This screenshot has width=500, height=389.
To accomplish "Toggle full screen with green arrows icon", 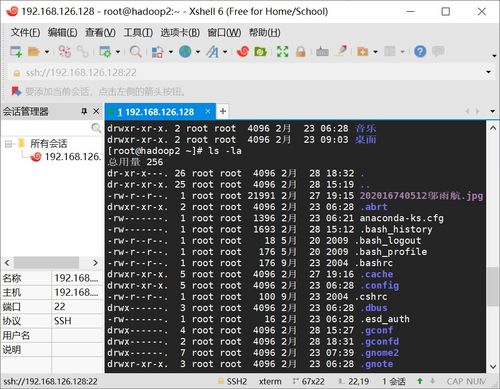I will click(282, 52).
